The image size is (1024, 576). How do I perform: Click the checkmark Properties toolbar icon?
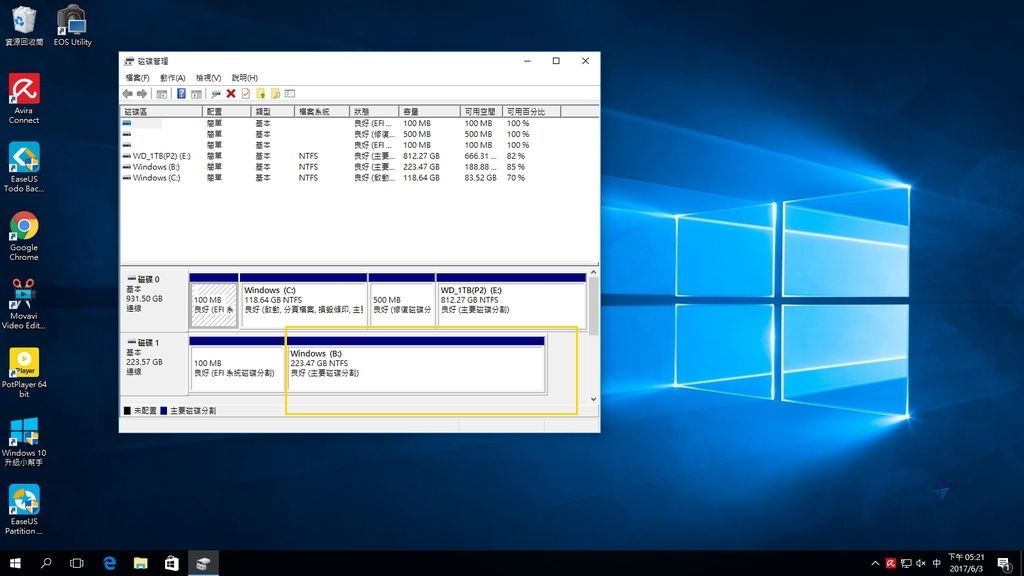245,93
